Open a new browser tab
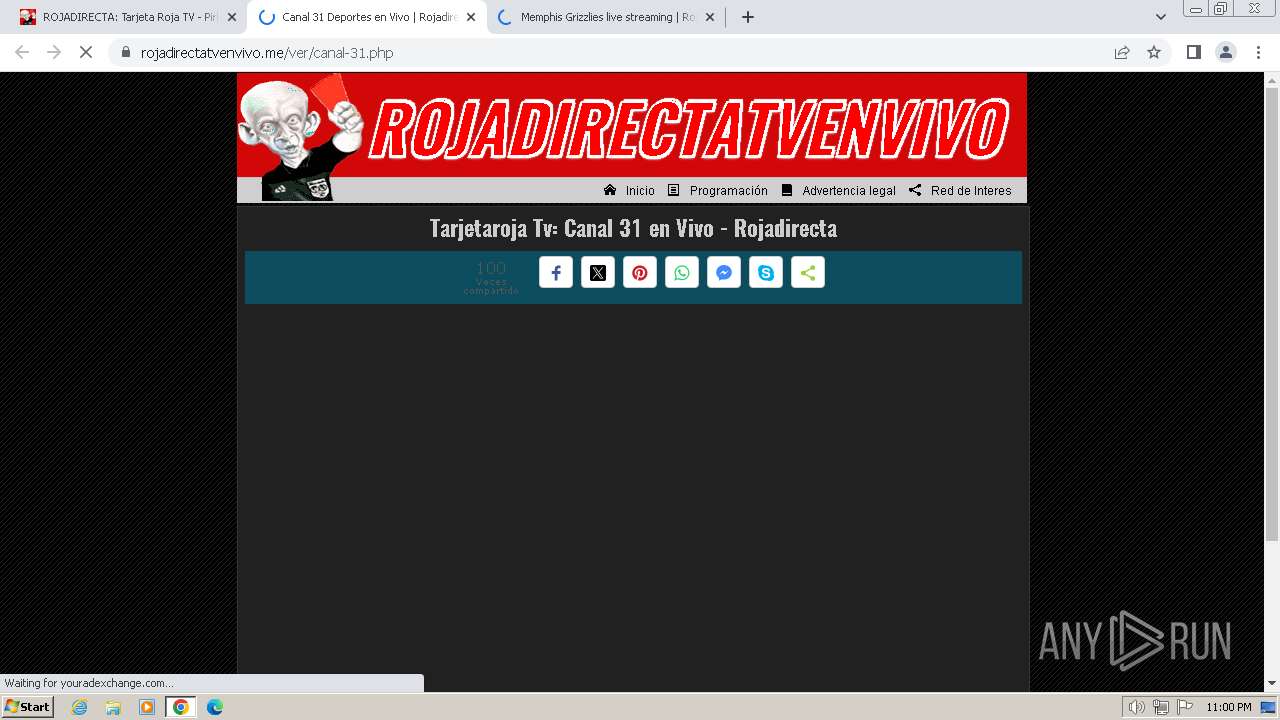The width and height of the screenshot is (1280, 720). click(747, 17)
